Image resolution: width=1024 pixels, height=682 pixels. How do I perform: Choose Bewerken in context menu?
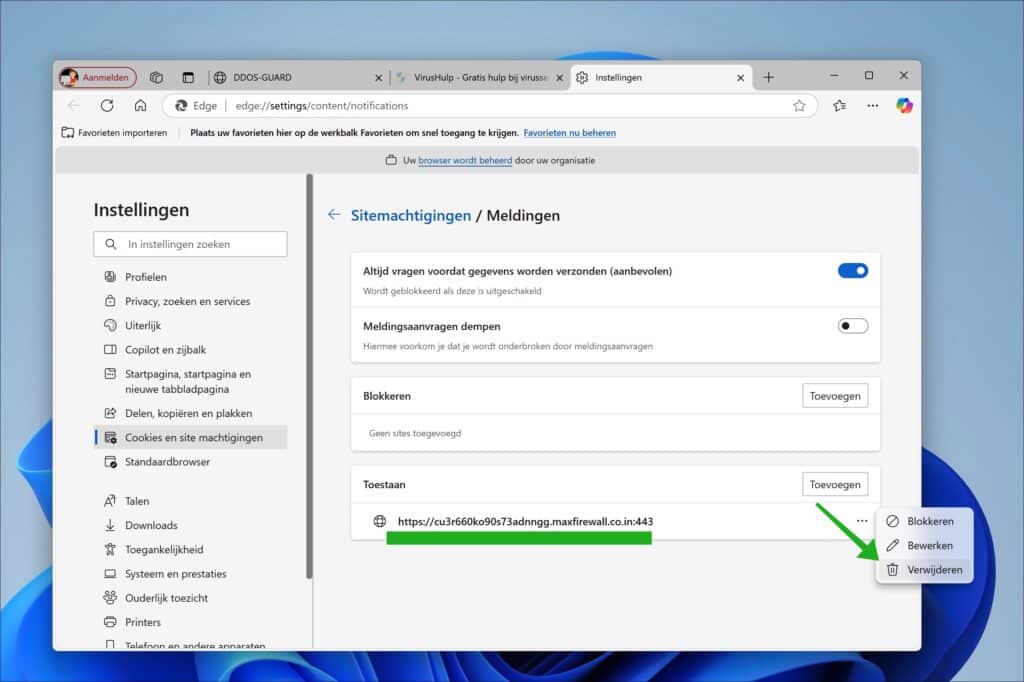tap(924, 545)
